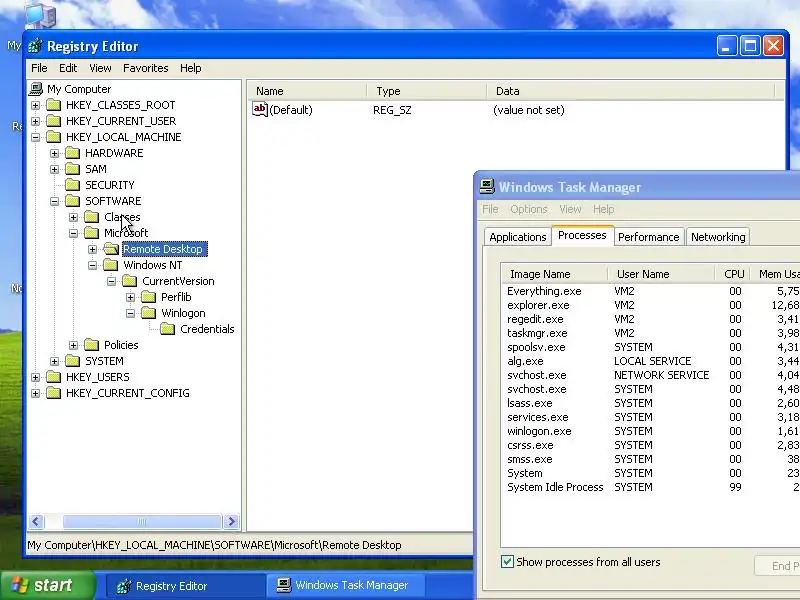Screen dimensions: 800x600
Task: Switch to the Applications tab
Action: pos(517,237)
